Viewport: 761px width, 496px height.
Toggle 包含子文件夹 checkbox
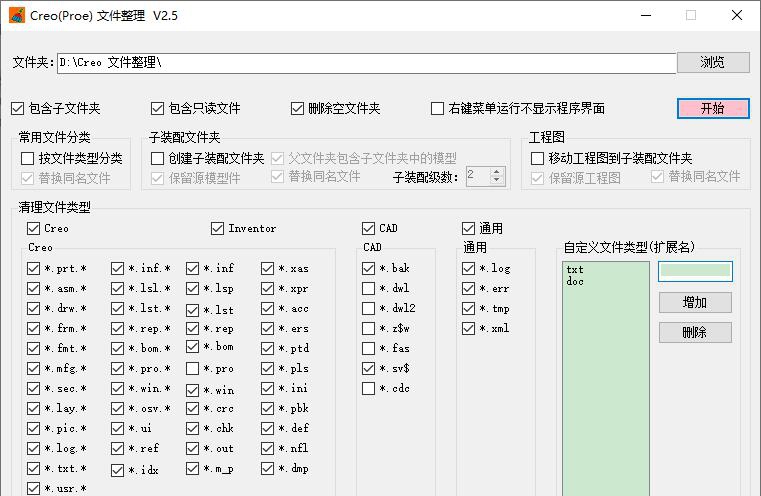click(17, 108)
